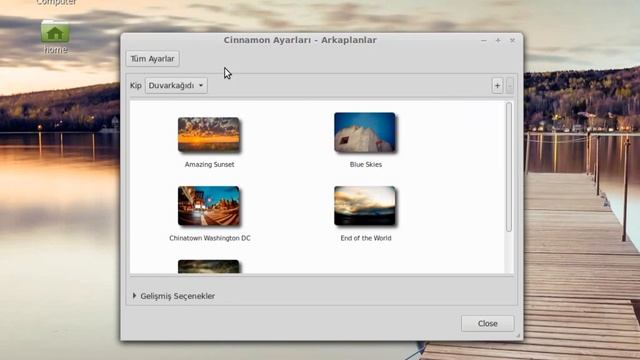Screen dimensions: 640x360
Task: Pick the End of the World thumbnail
Action: coord(365,206)
